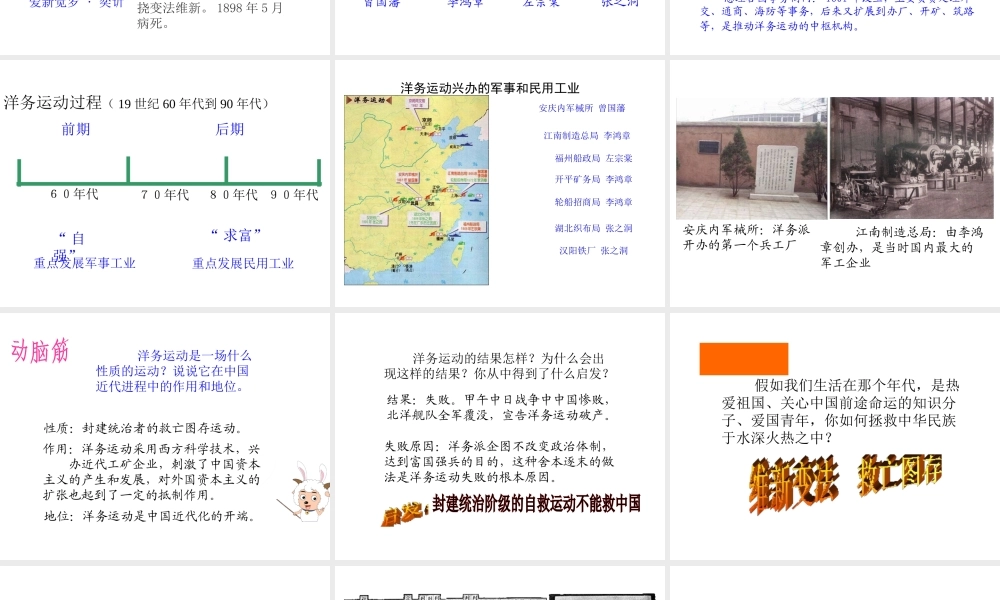Click the 福州船政局 左宗棠 list entry

tap(593, 158)
